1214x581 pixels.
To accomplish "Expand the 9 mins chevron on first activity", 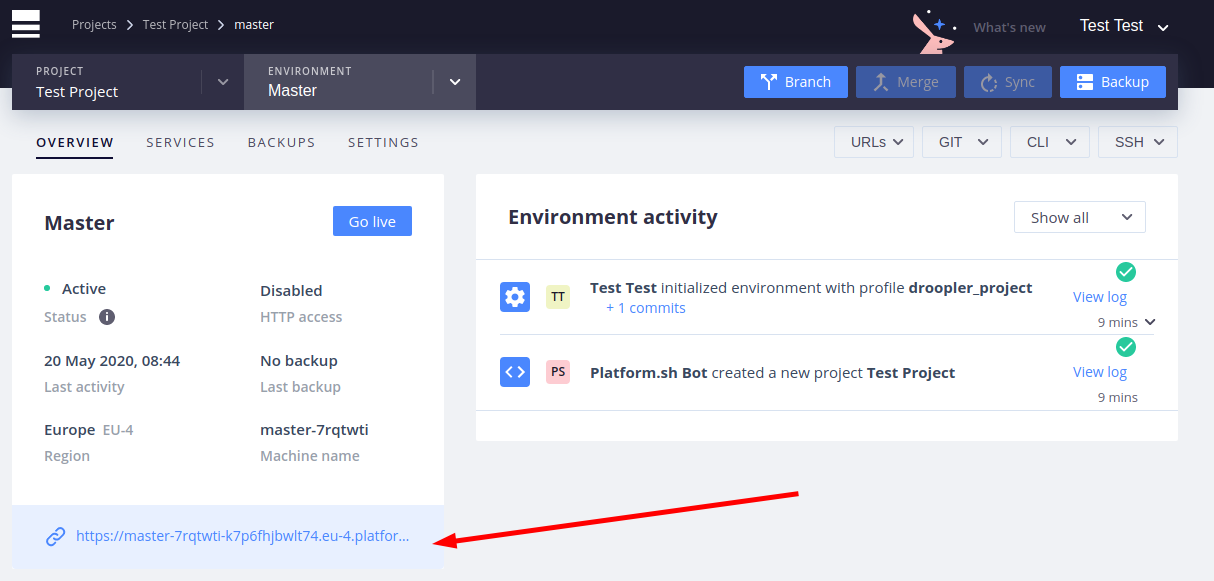I will click(x=1150, y=322).
